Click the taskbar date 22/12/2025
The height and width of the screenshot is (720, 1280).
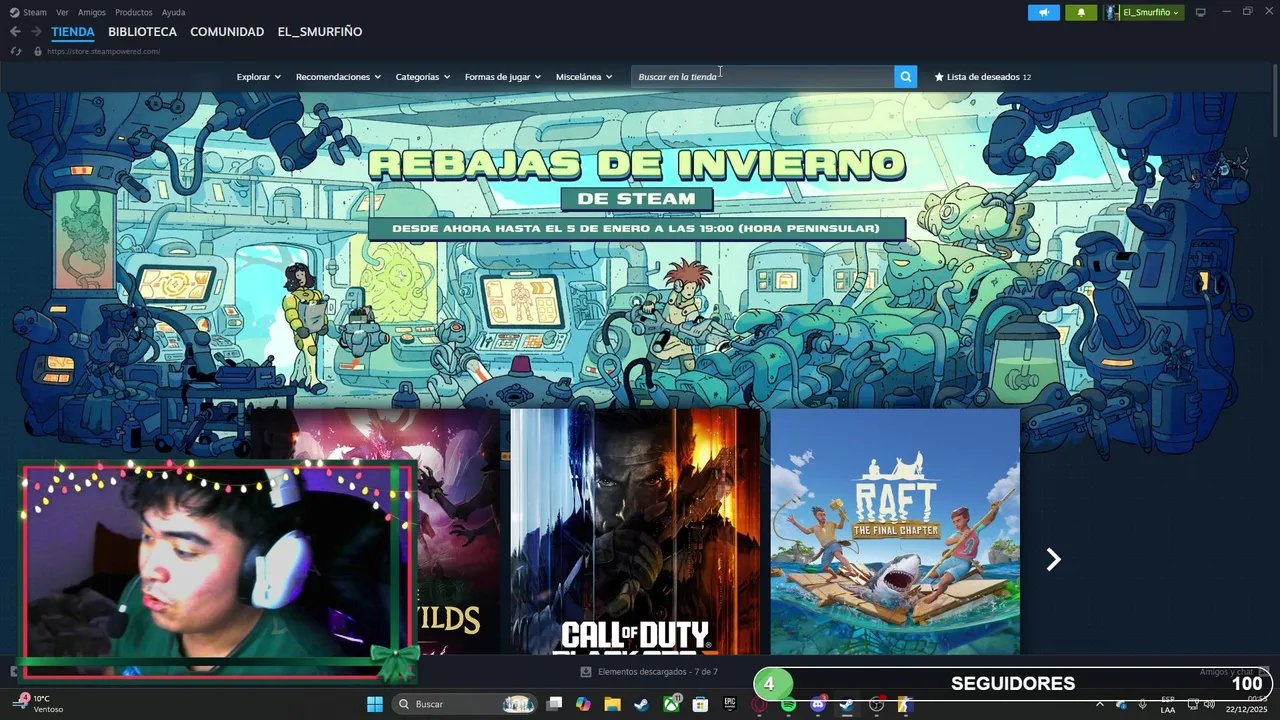click(1245, 709)
